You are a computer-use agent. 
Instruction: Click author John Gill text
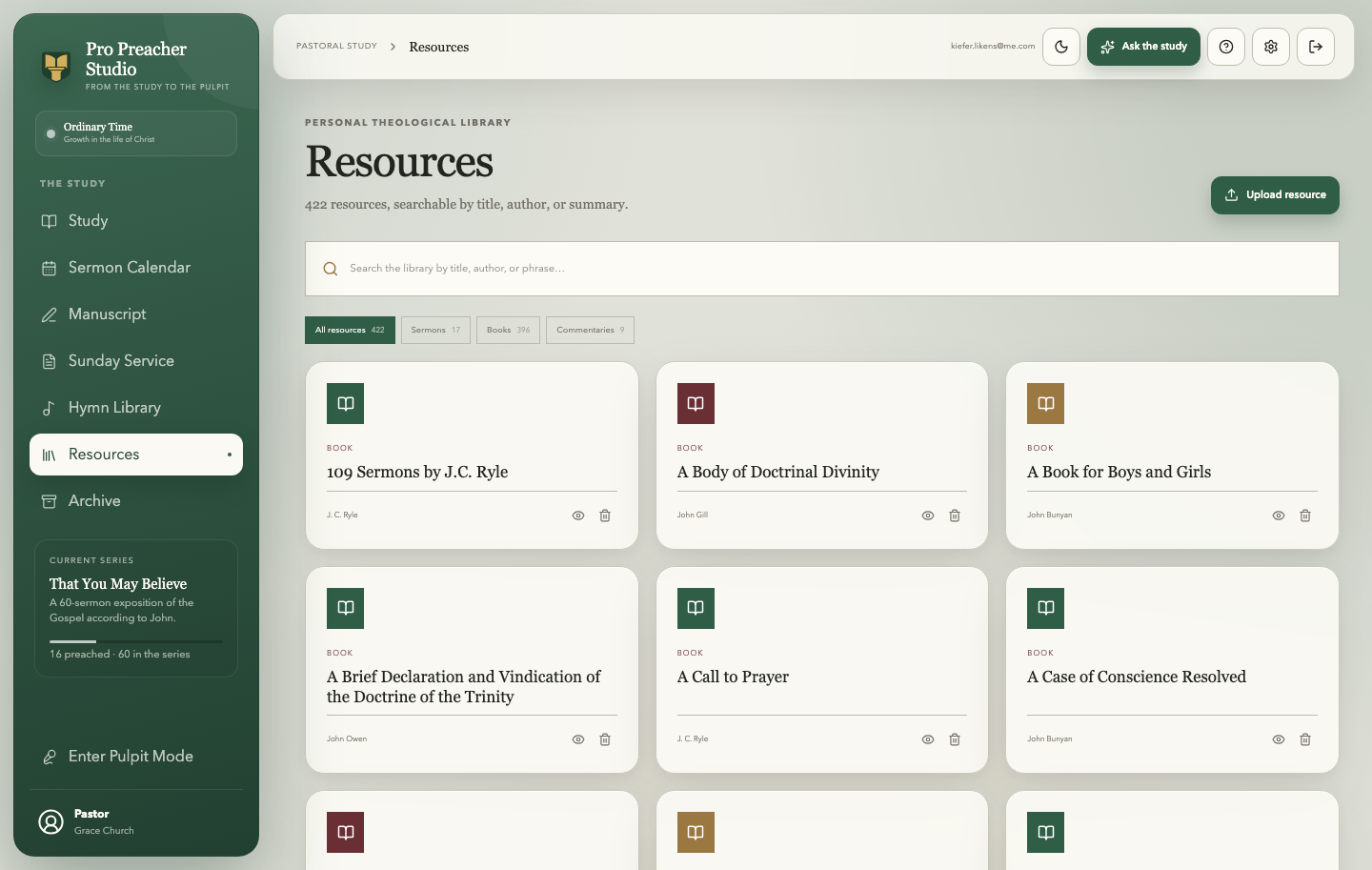pyautogui.click(x=693, y=515)
